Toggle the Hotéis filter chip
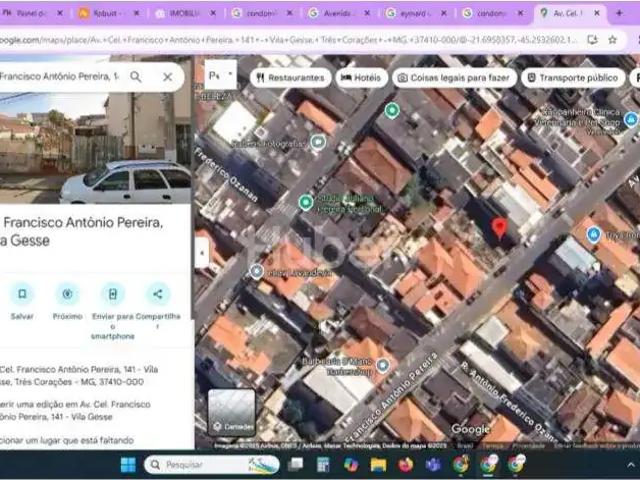This screenshot has width=640, height=480. [x=360, y=78]
